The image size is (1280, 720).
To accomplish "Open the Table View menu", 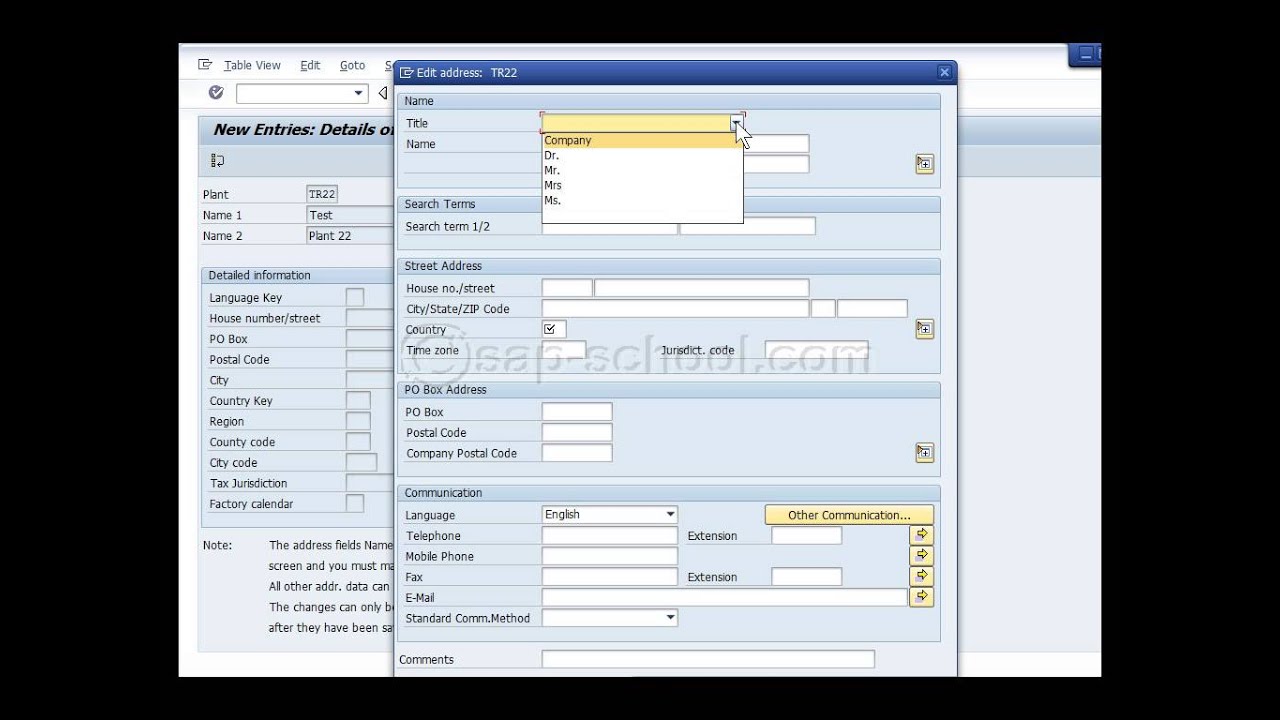I will (x=252, y=65).
